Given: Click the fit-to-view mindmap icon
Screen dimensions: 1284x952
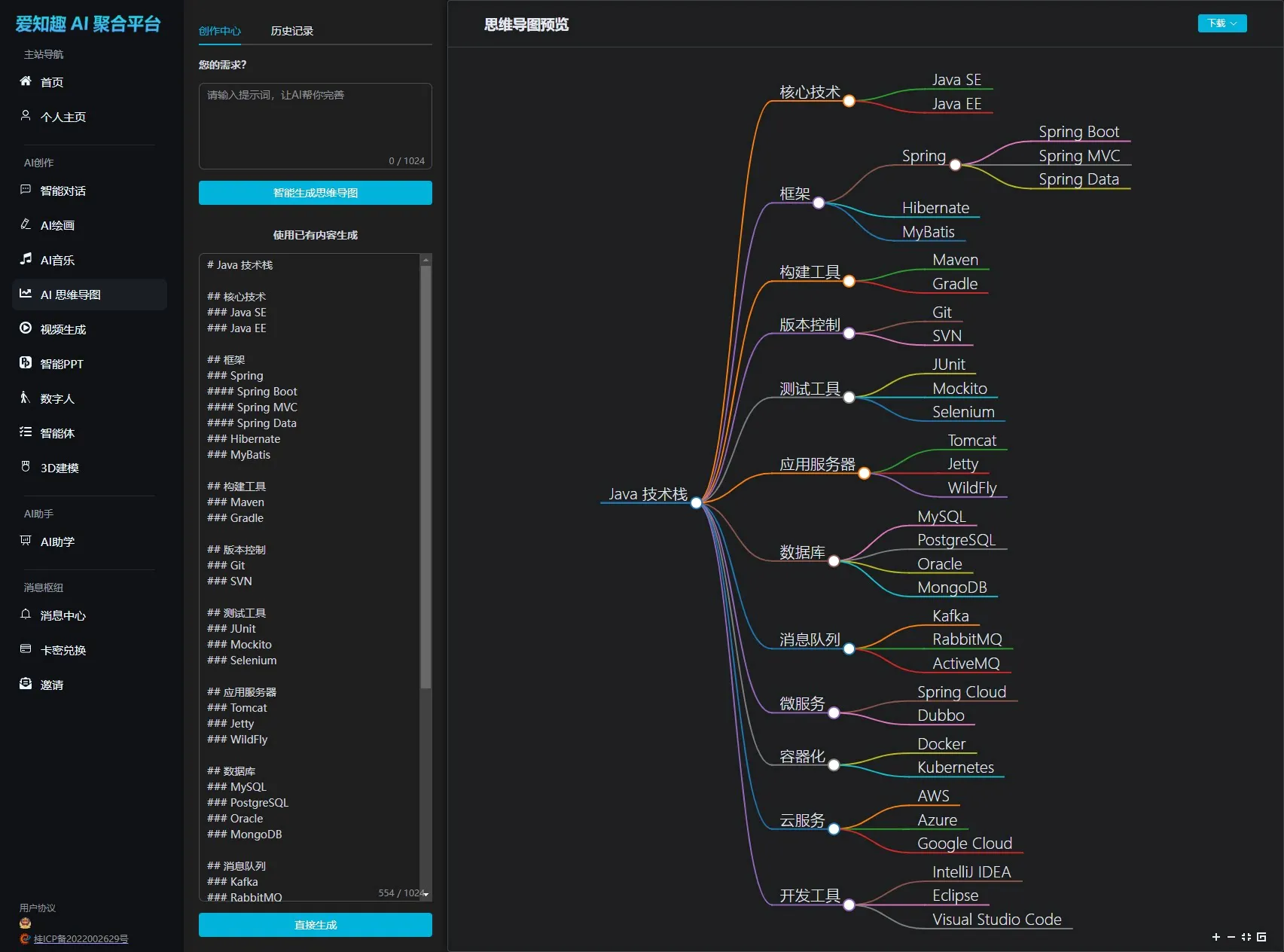Looking at the screenshot, I should [x=1246, y=937].
